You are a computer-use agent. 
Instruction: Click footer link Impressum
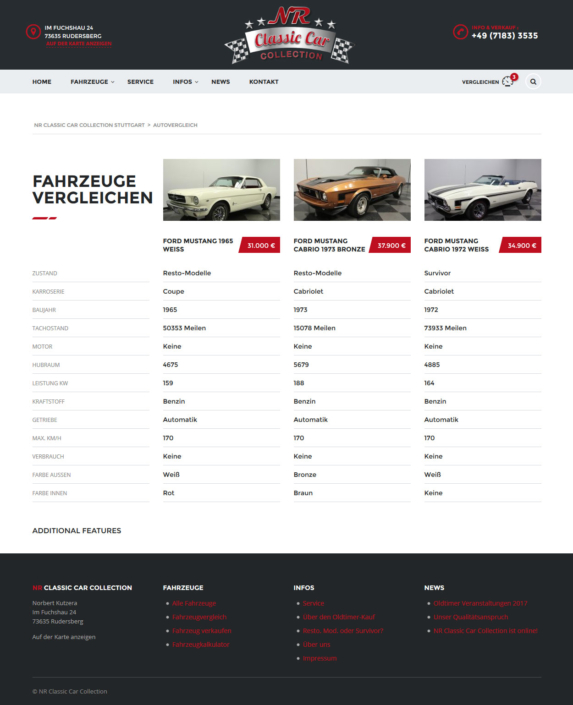pos(320,659)
